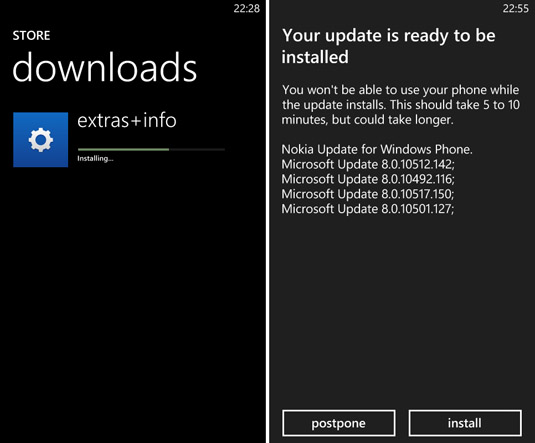Tap the 22:55 clock in status bar

[516, 8]
